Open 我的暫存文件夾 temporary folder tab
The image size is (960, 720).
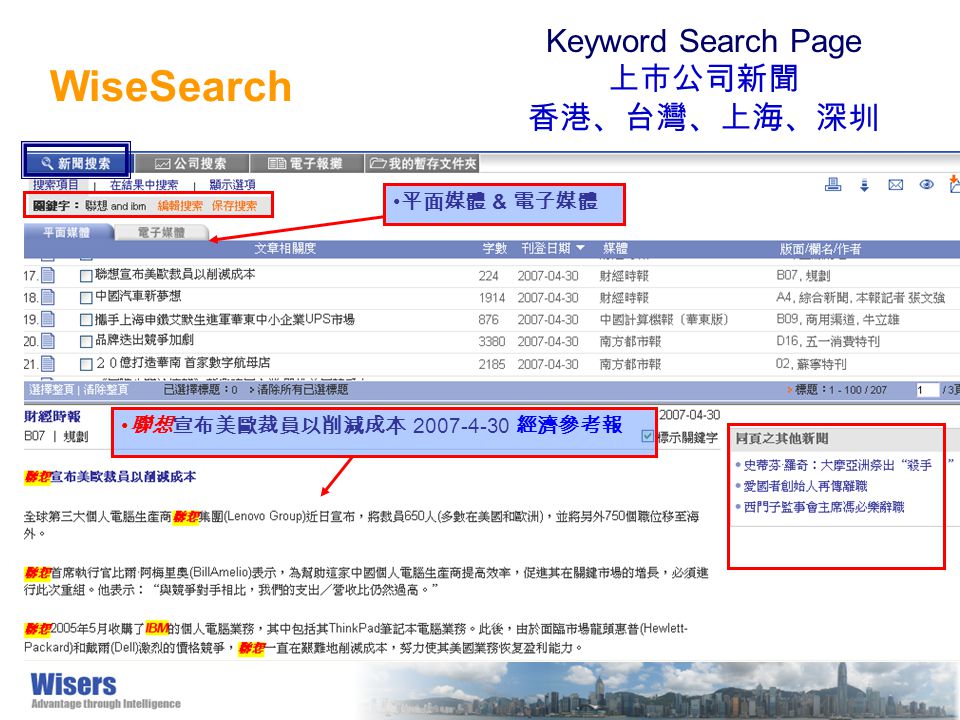[423, 163]
